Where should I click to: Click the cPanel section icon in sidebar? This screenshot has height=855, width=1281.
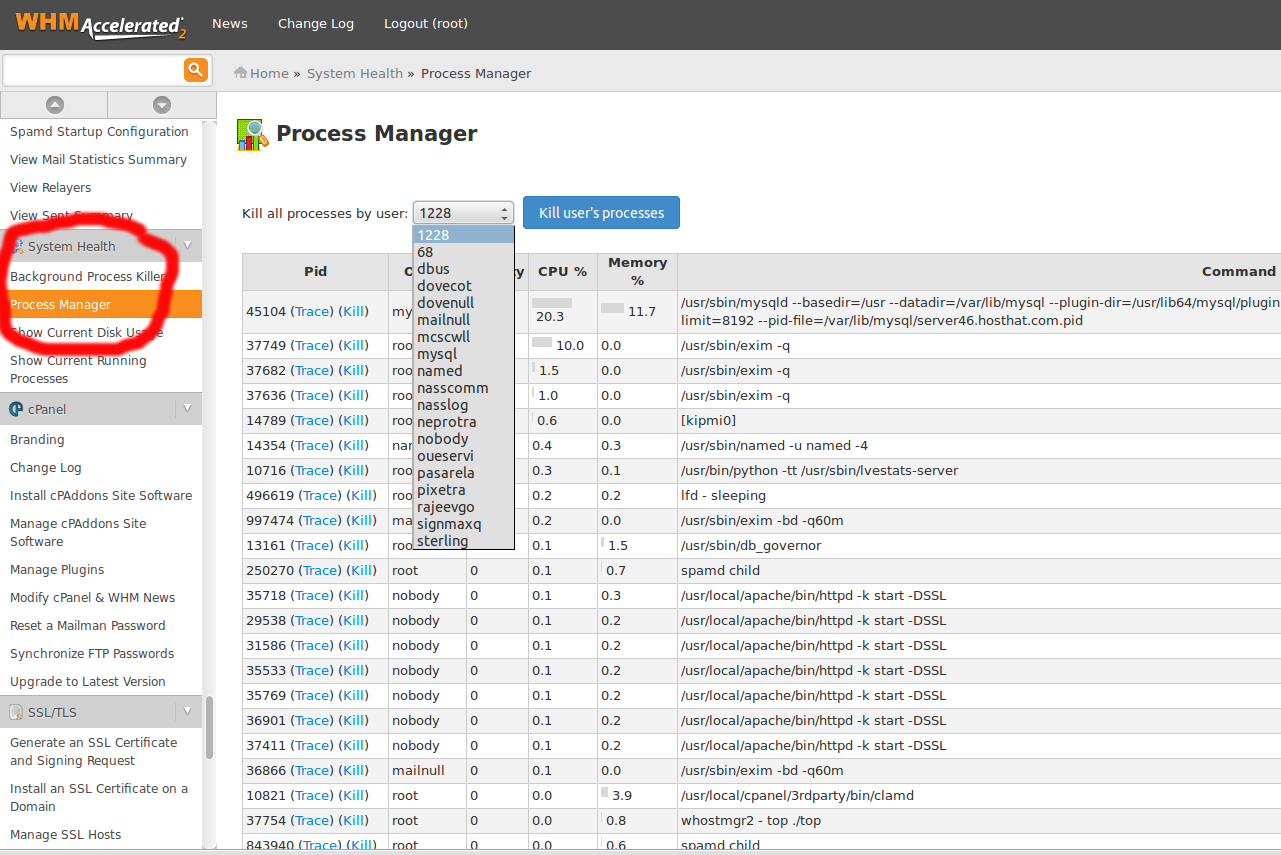click(x=14, y=408)
